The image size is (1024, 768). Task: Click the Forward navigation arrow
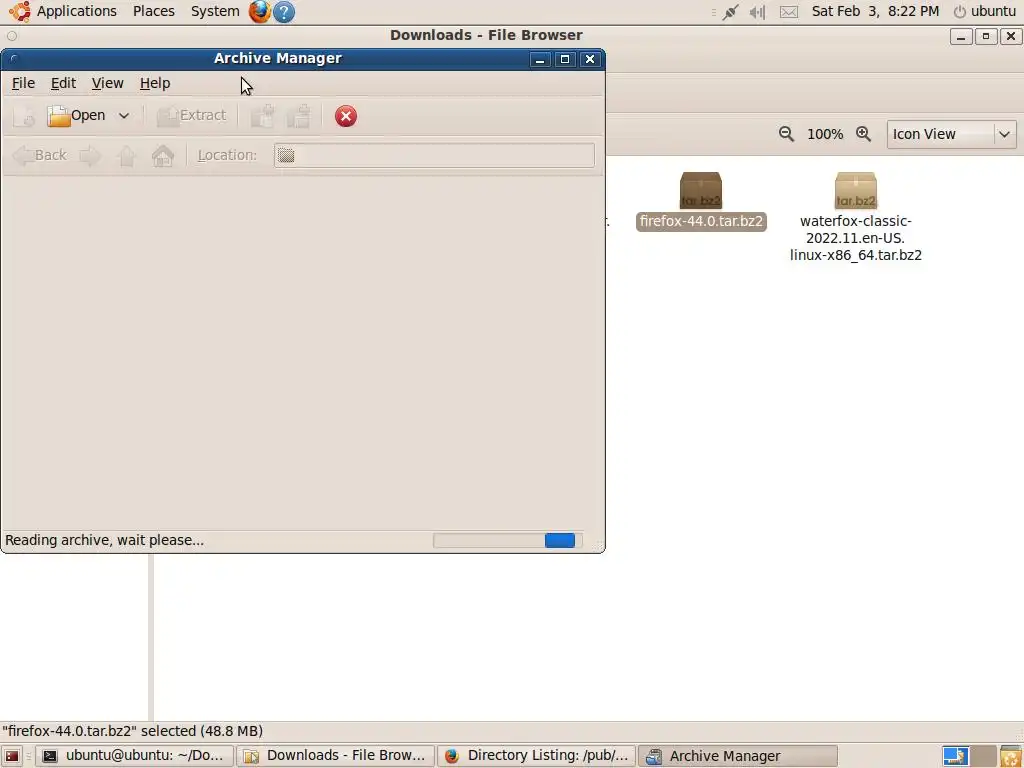[90, 155]
